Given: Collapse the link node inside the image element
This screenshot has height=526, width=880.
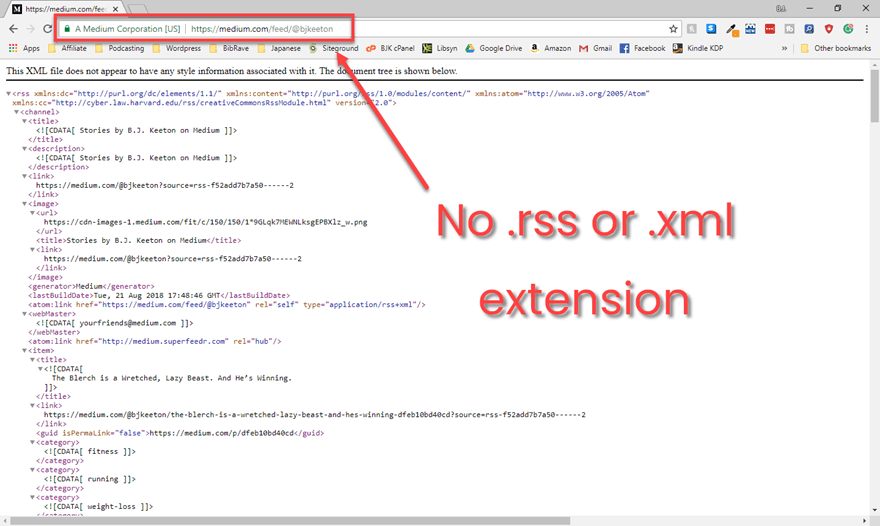Looking at the screenshot, I should 32,249.
